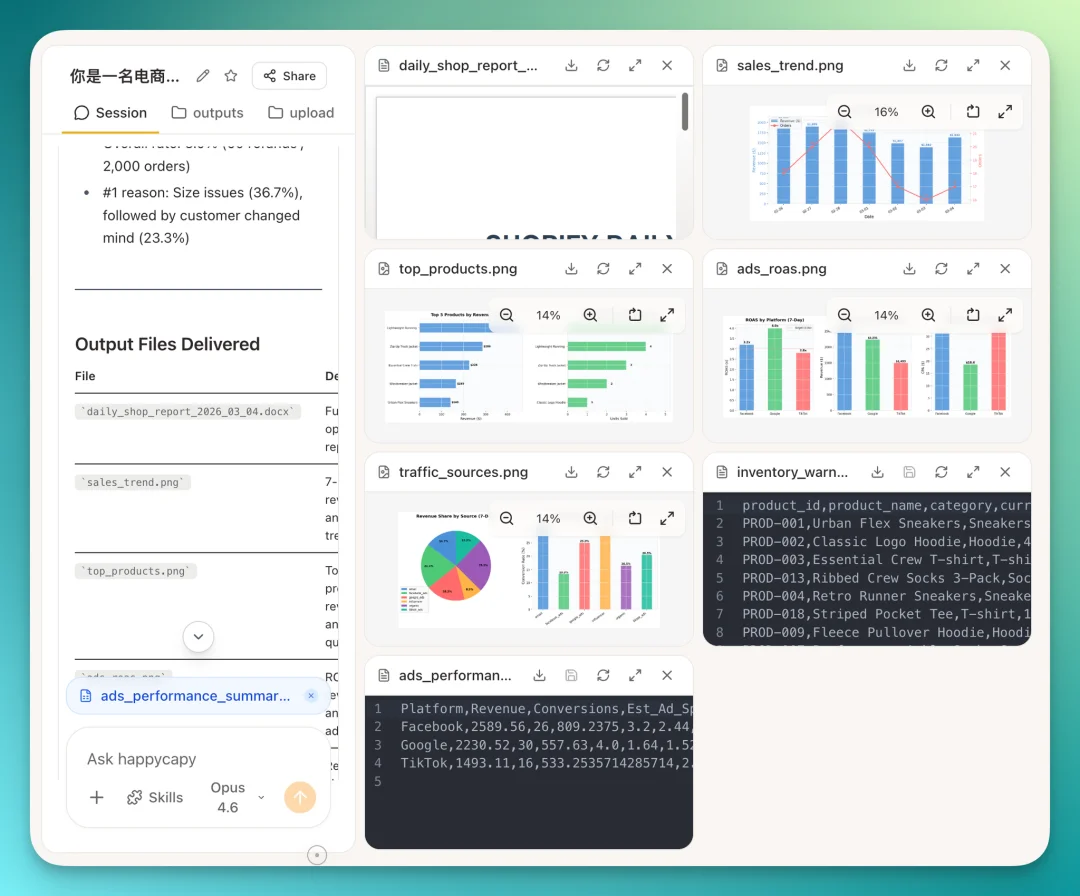Remove the ads_performance_summary attachment
Viewport: 1080px width, 896px height.
[310, 695]
